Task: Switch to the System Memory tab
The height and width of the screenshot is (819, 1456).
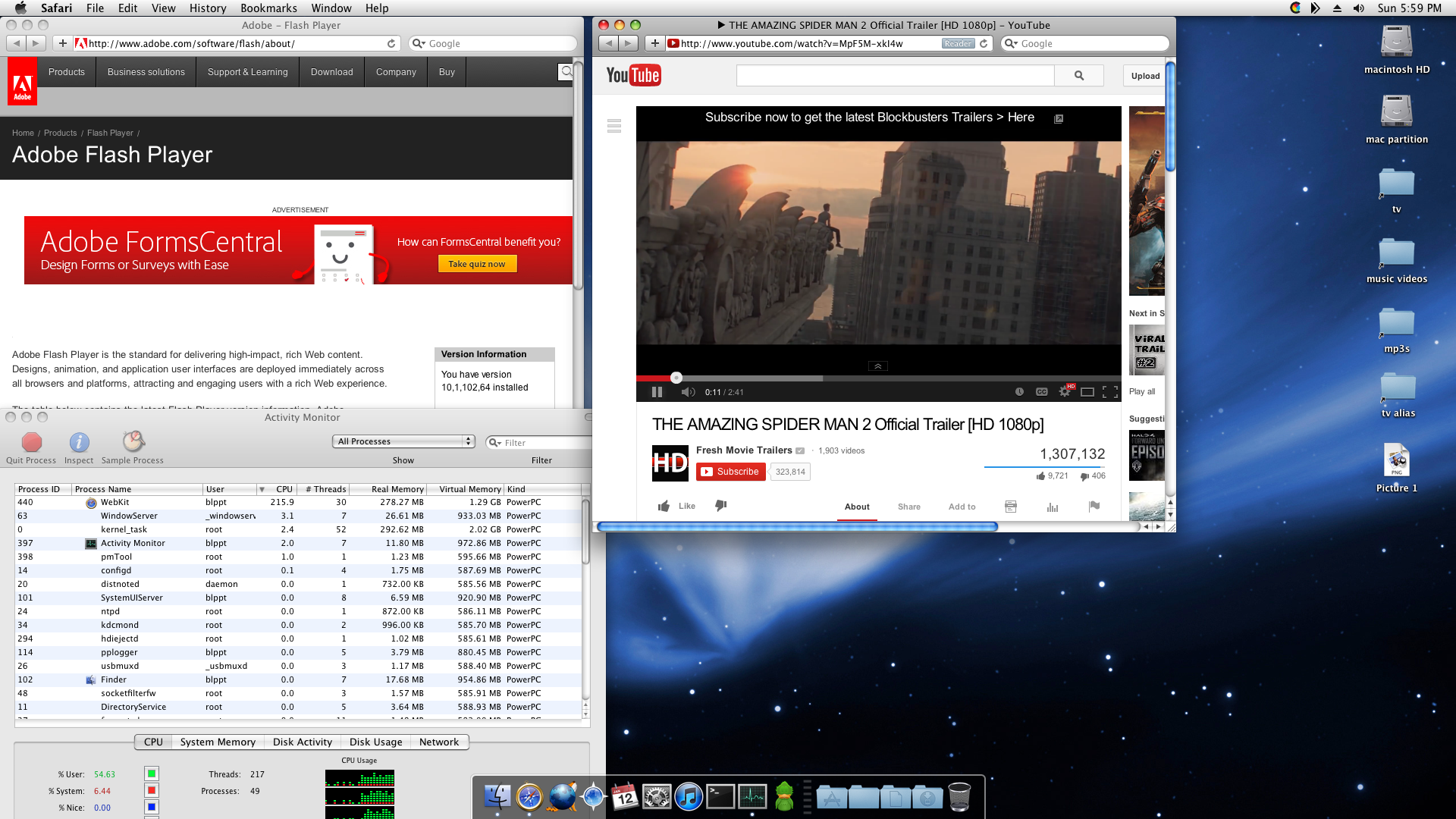Action: [218, 742]
